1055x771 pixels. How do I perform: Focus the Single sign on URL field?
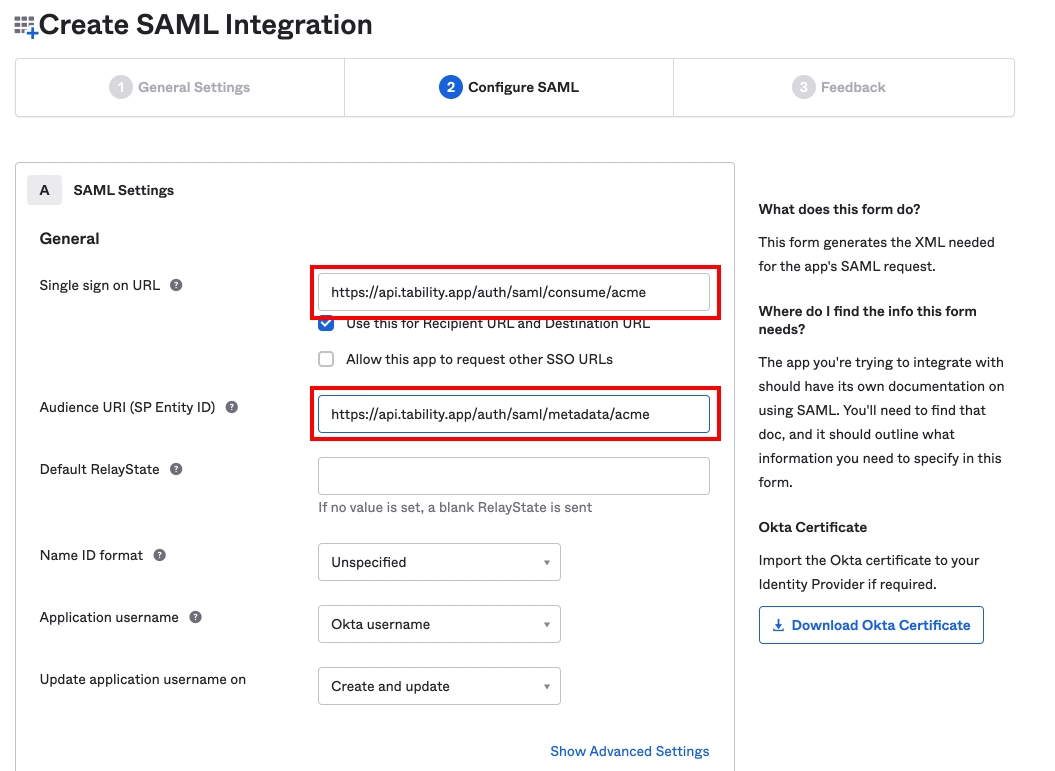click(x=513, y=293)
